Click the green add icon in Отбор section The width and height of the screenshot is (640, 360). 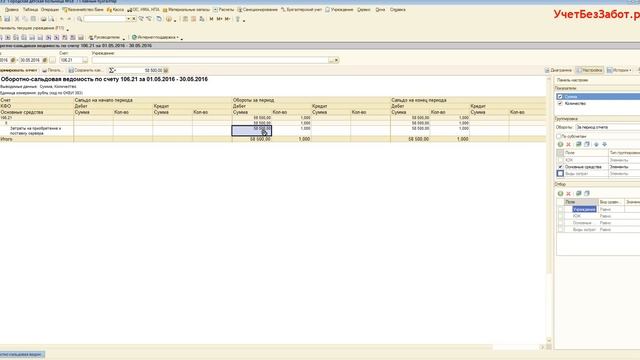[x=560, y=193]
